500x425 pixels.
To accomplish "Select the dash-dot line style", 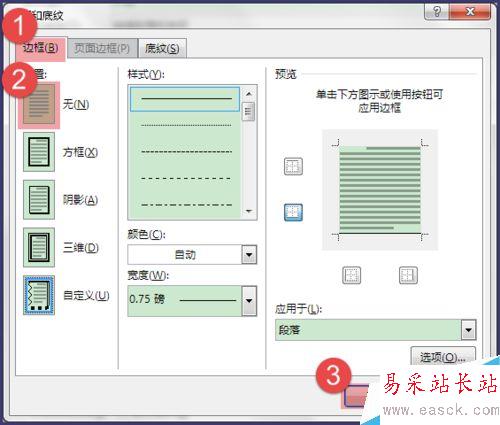I will (x=186, y=205).
